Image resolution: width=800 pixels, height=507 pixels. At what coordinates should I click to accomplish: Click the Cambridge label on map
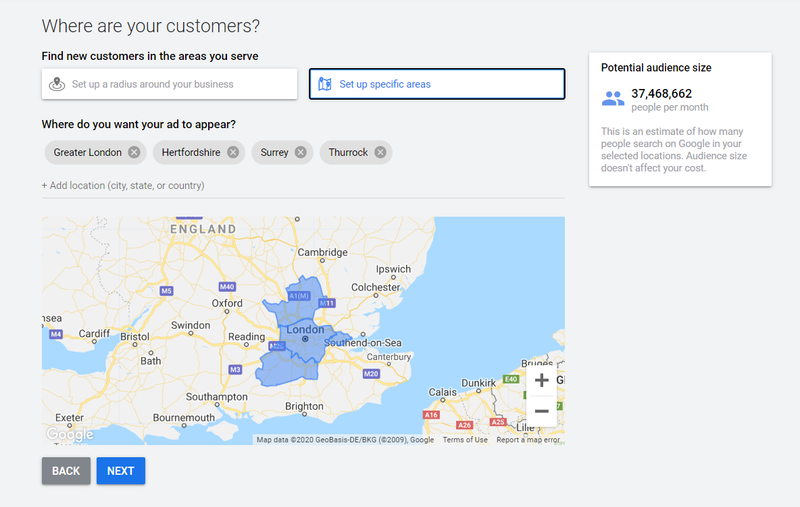pyautogui.click(x=321, y=253)
